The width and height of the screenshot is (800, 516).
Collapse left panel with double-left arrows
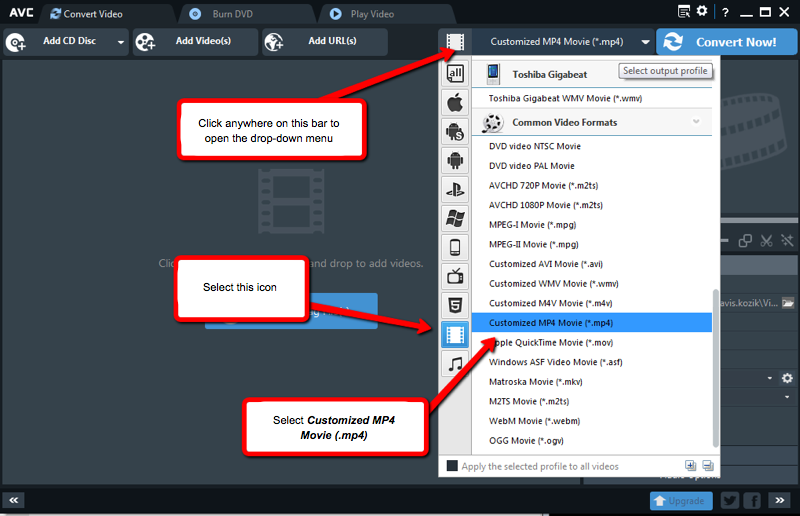(x=14, y=500)
